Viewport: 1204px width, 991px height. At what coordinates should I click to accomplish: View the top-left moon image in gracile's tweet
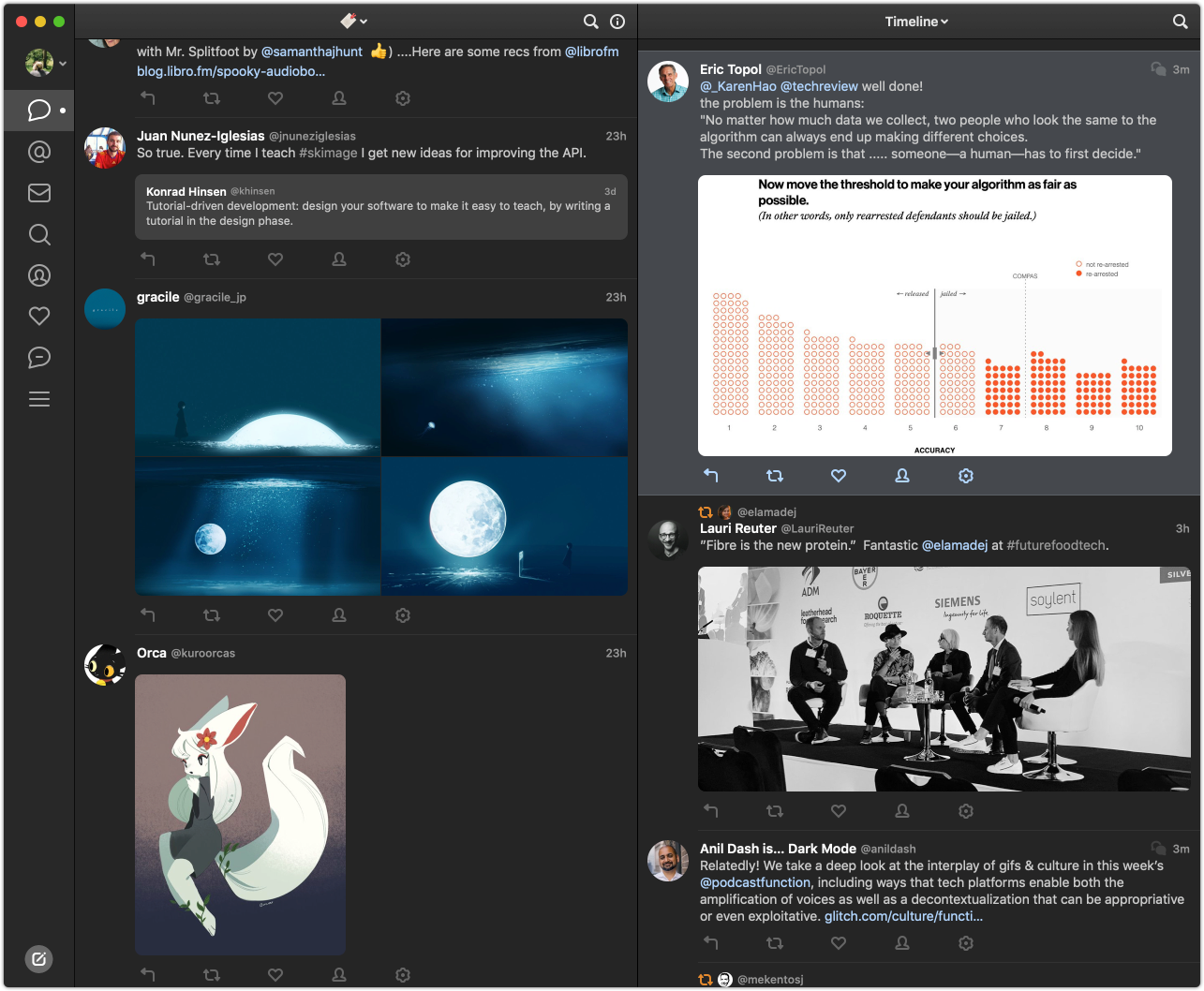258,388
